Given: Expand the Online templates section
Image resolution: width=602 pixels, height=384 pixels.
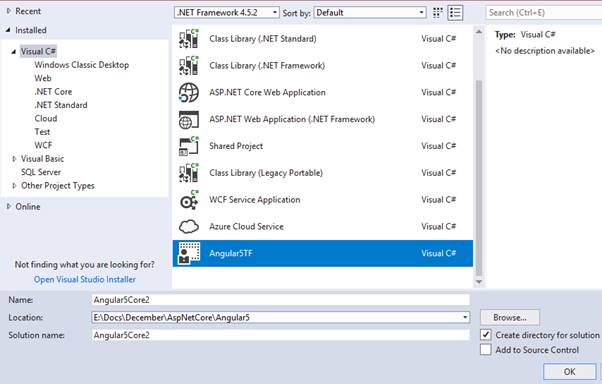Looking at the screenshot, I should pyautogui.click(x=8, y=207).
